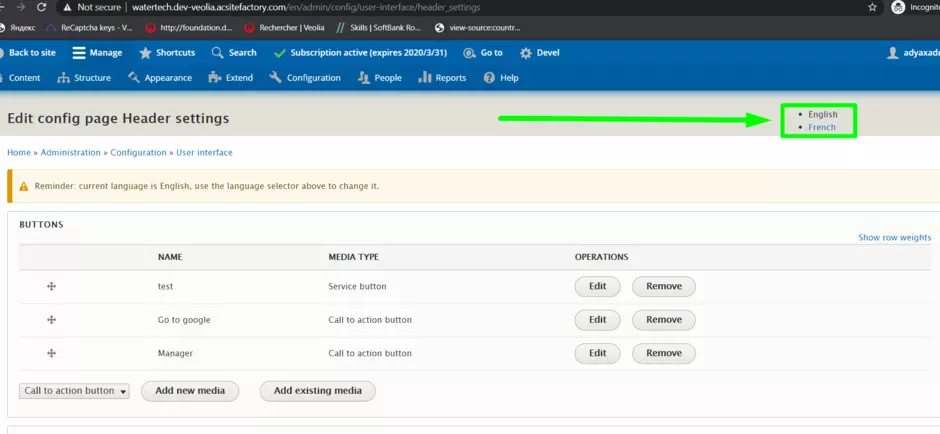Image resolution: width=940 pixels, height=434 pixels.
Task: Switch language to French
Action: [x=821, y=128]
